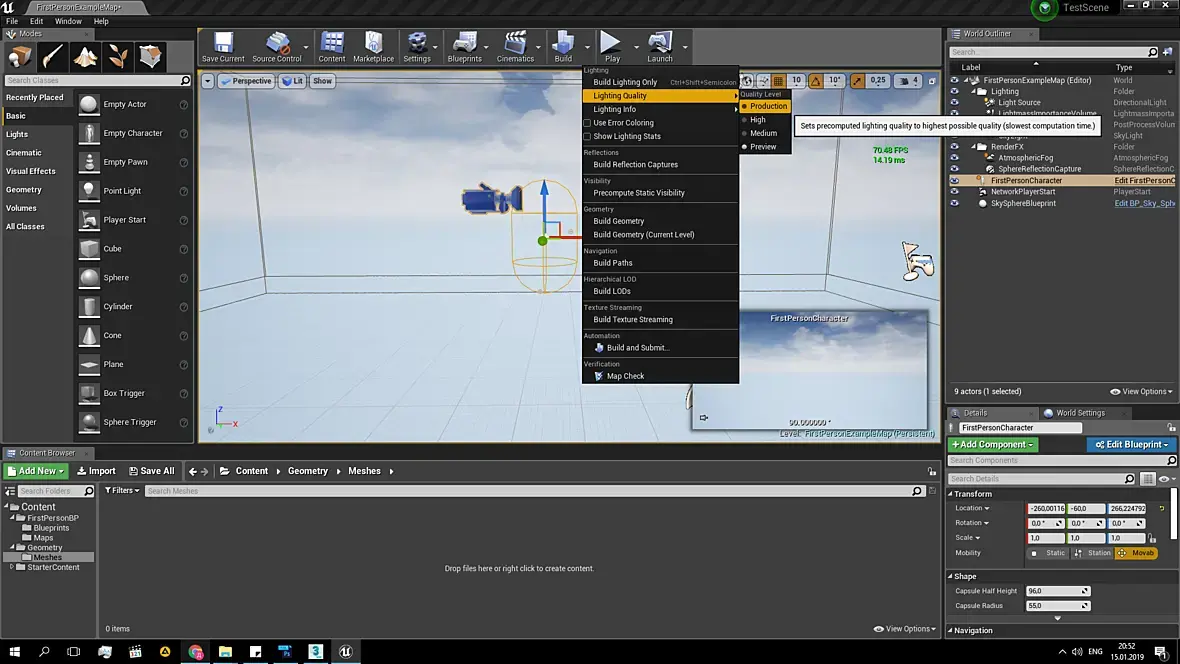Click the Blueprints toolbar icon
This screenshot has height=664, width=1180.
point(464,46)
